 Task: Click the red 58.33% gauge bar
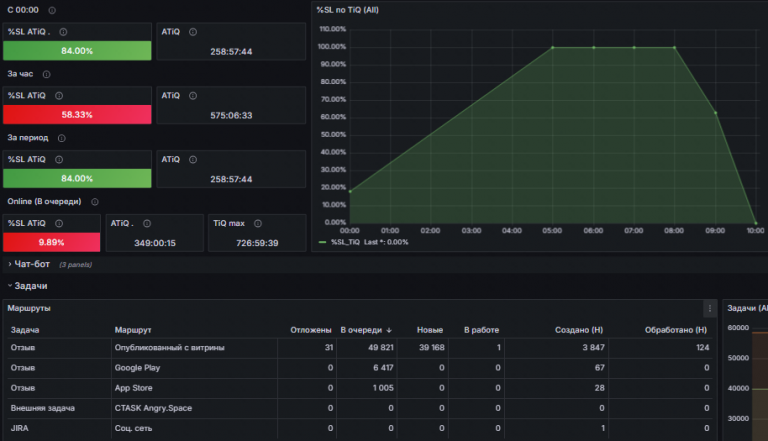[77, 115]
